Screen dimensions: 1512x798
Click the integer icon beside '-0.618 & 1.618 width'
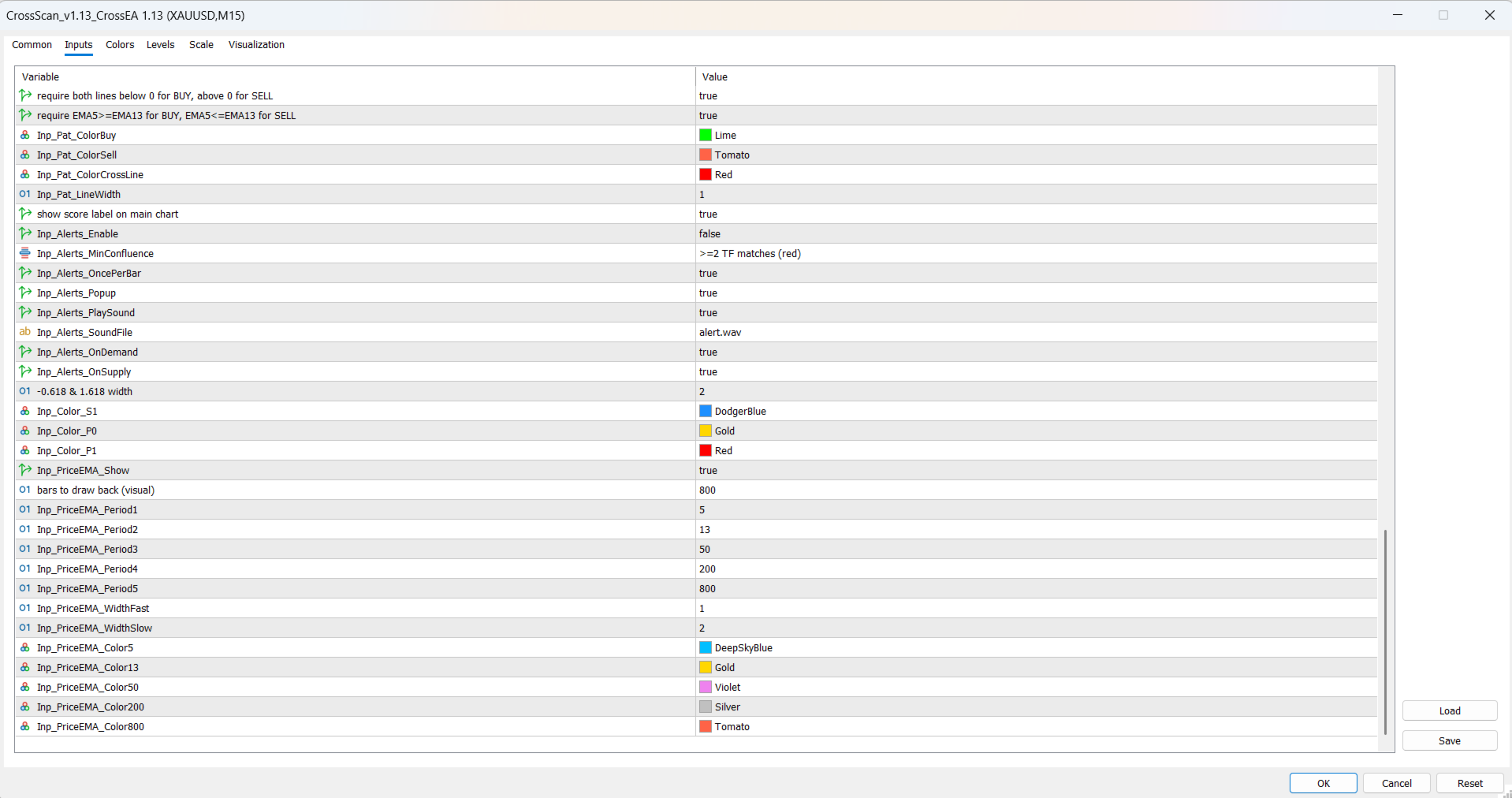pos(25,391)
